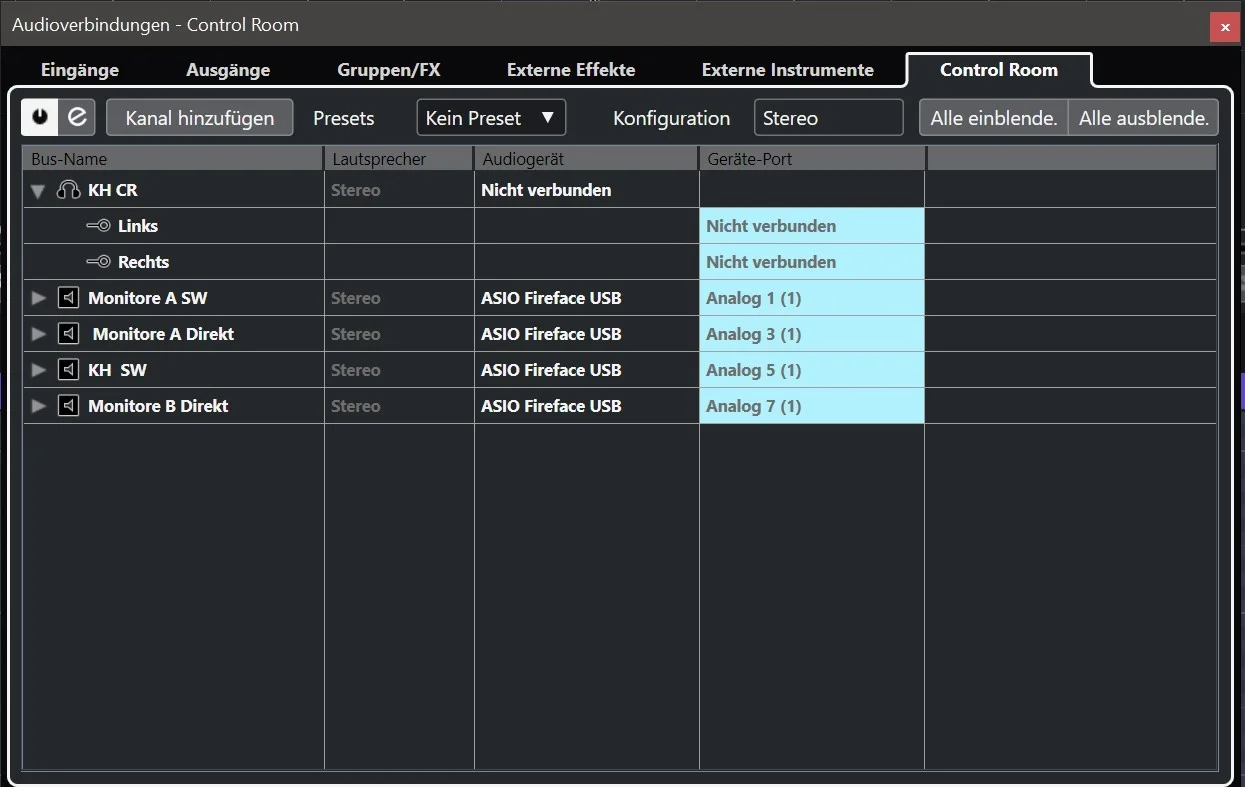Click KH CR audio device 'Nicht verbunden'
The width and height of the screenshot is (1245, 787).
point(546,190)
